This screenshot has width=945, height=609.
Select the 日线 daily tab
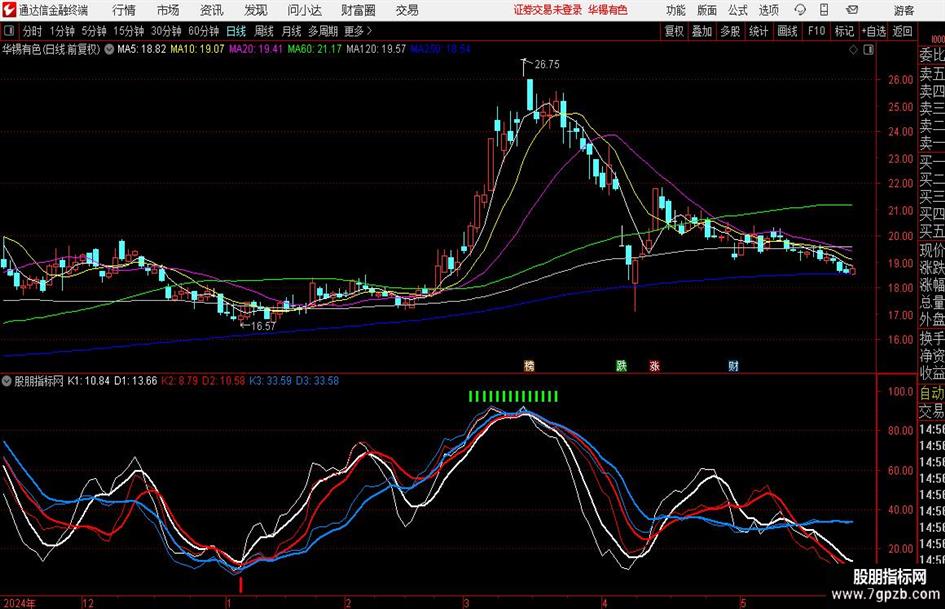click(x=236, y=31)
